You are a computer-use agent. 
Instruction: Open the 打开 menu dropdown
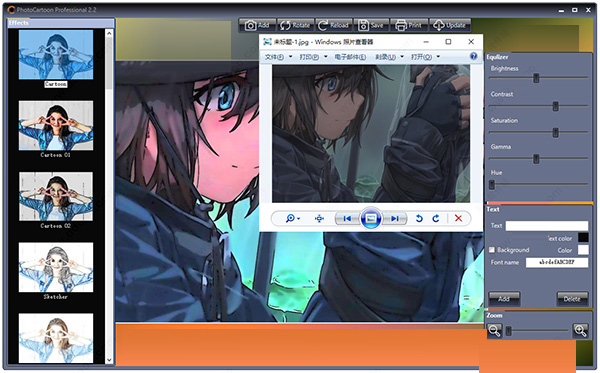(425, 57)
